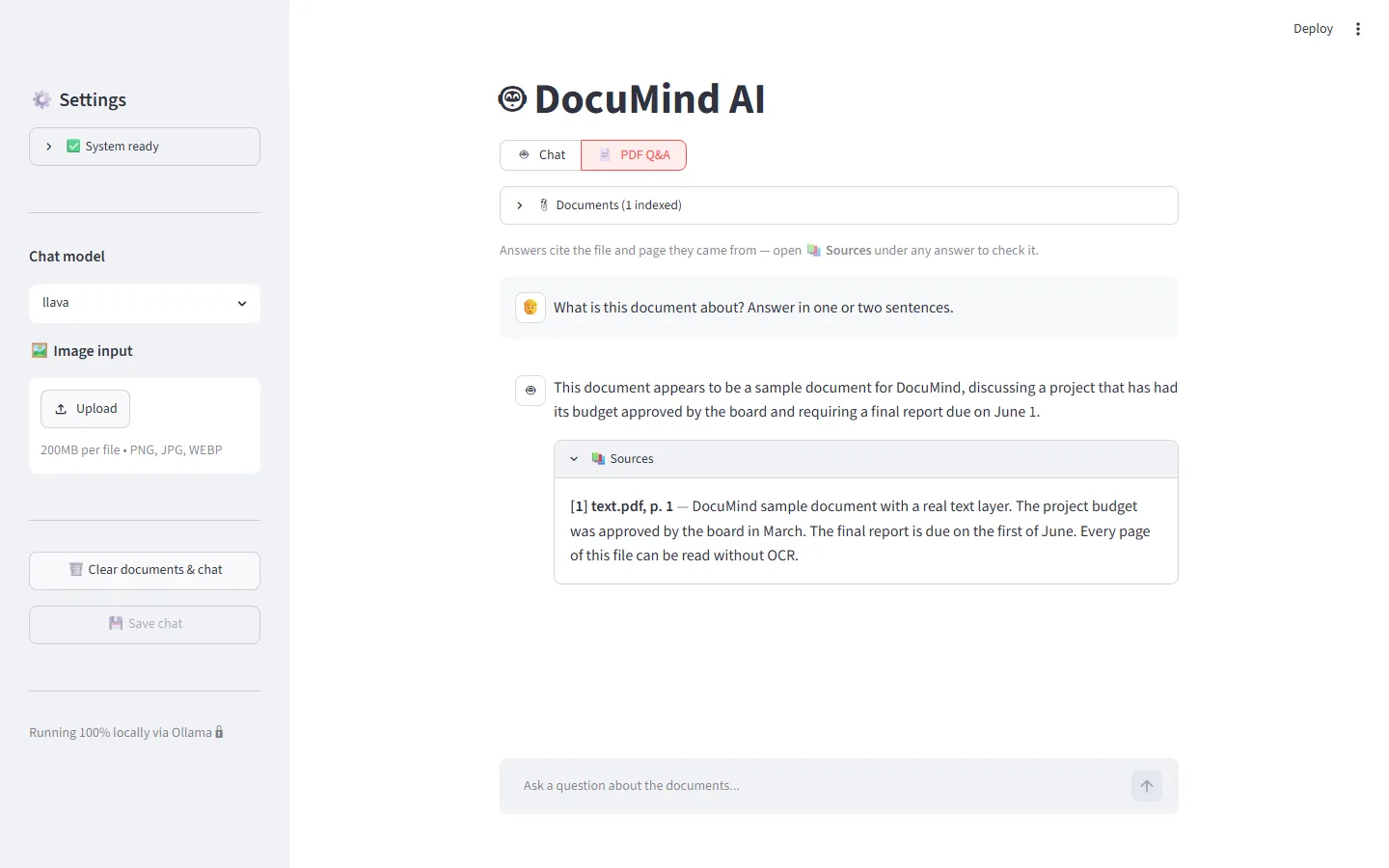Click the Deploy button
This screenshot has height=868, width=1389.
pos(1313,29)
